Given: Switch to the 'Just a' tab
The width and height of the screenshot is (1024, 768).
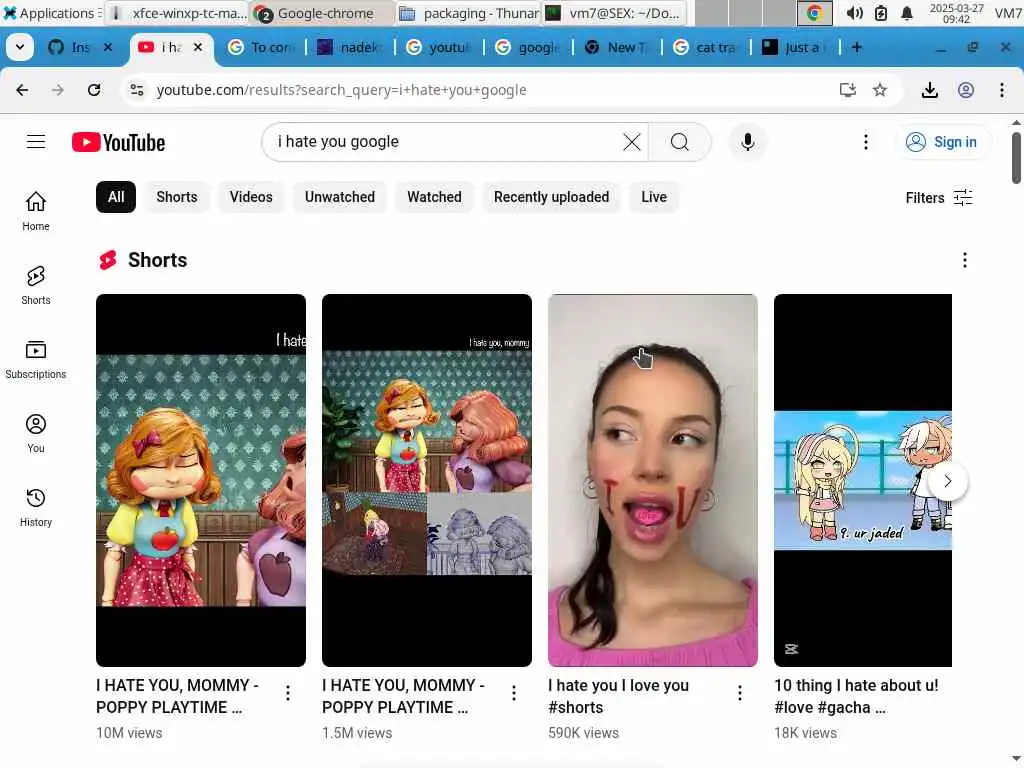Looking at the screenshot, I should [794, 47].
